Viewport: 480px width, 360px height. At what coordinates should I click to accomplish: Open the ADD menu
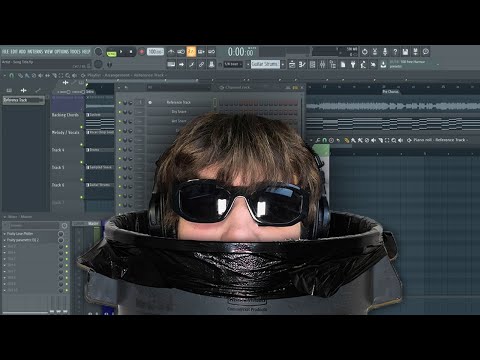click(22, 52)
